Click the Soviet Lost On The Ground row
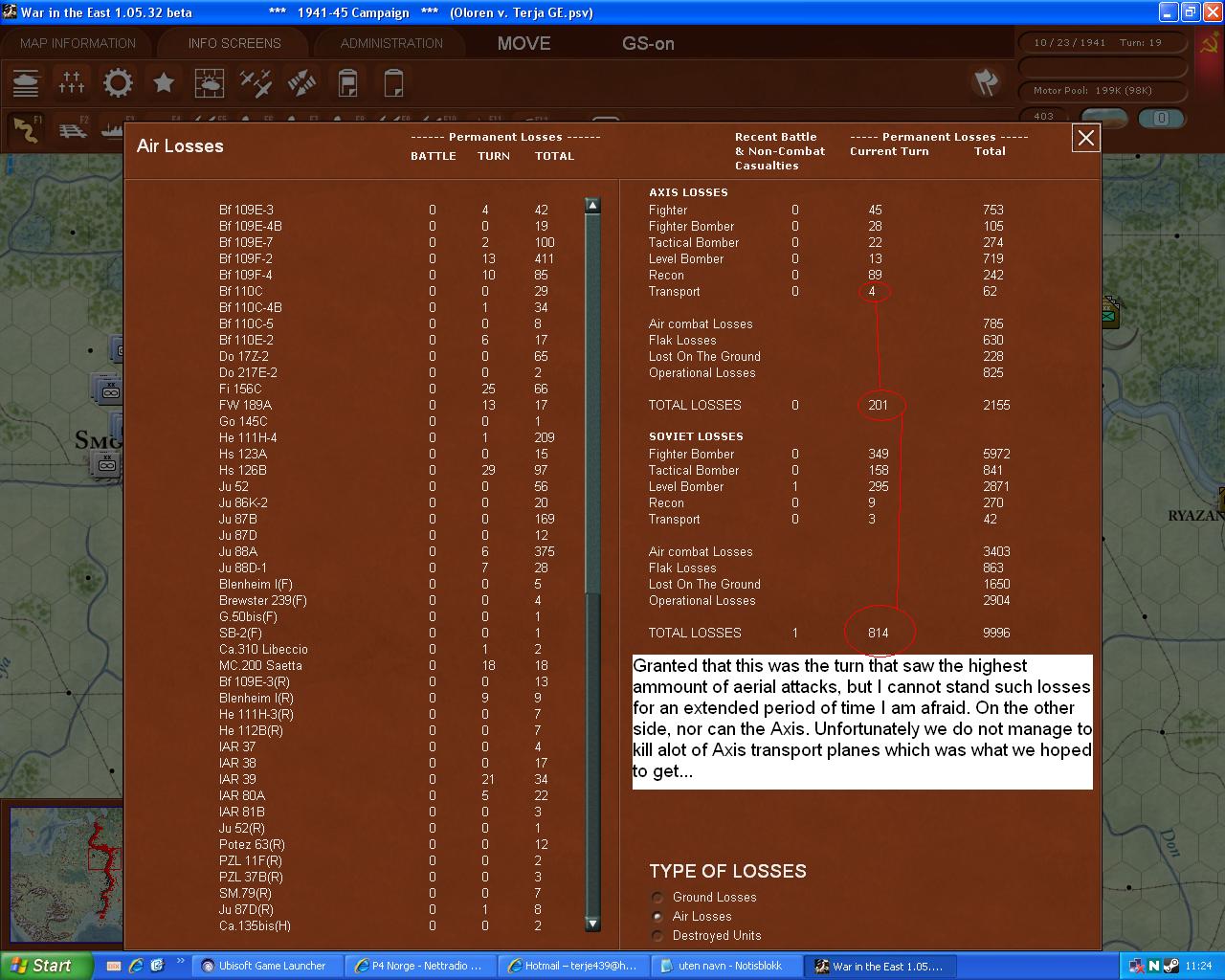 click(829, 584)
